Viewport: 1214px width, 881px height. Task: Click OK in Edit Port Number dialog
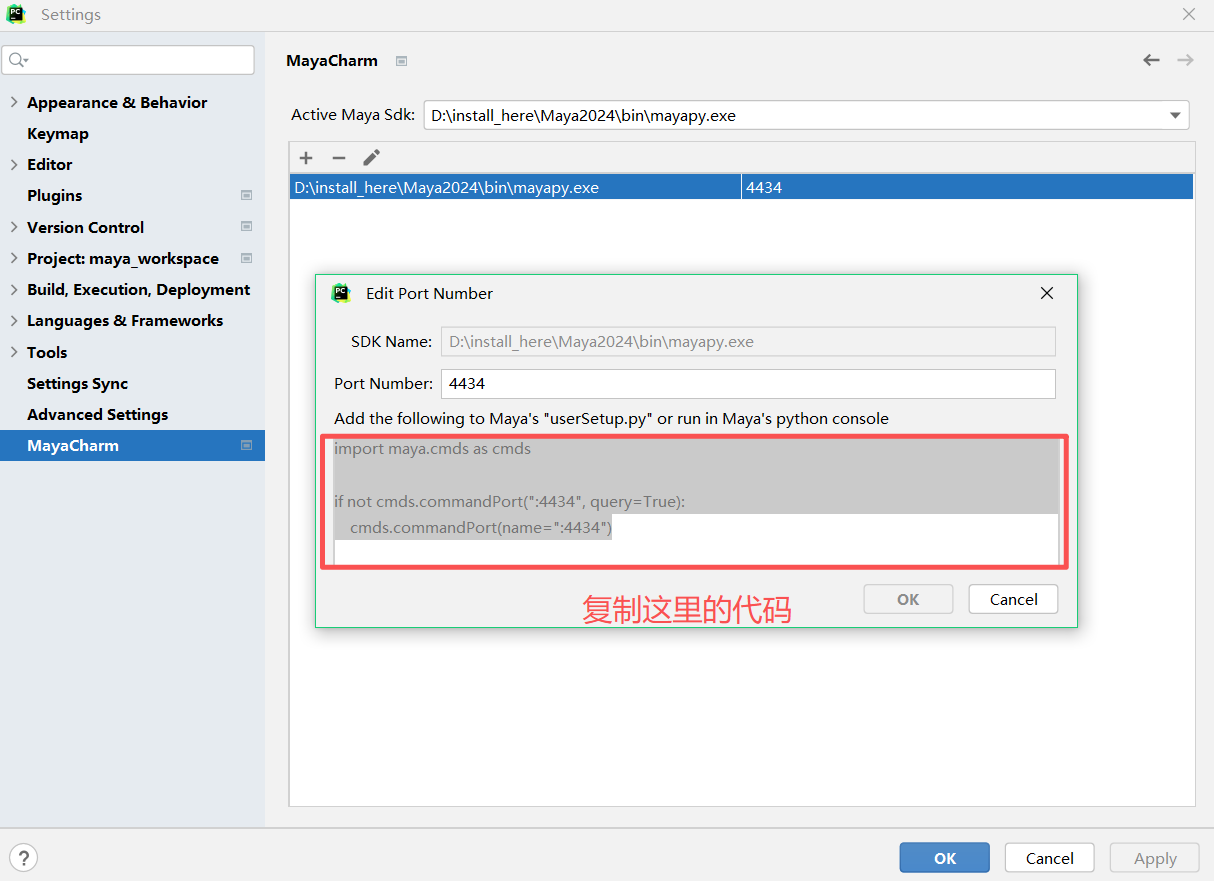point(908,599)
